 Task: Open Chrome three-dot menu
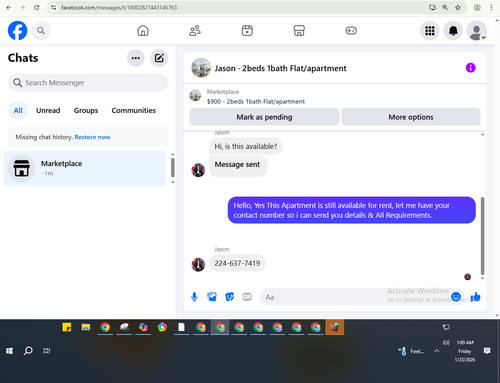pos(491,7)
